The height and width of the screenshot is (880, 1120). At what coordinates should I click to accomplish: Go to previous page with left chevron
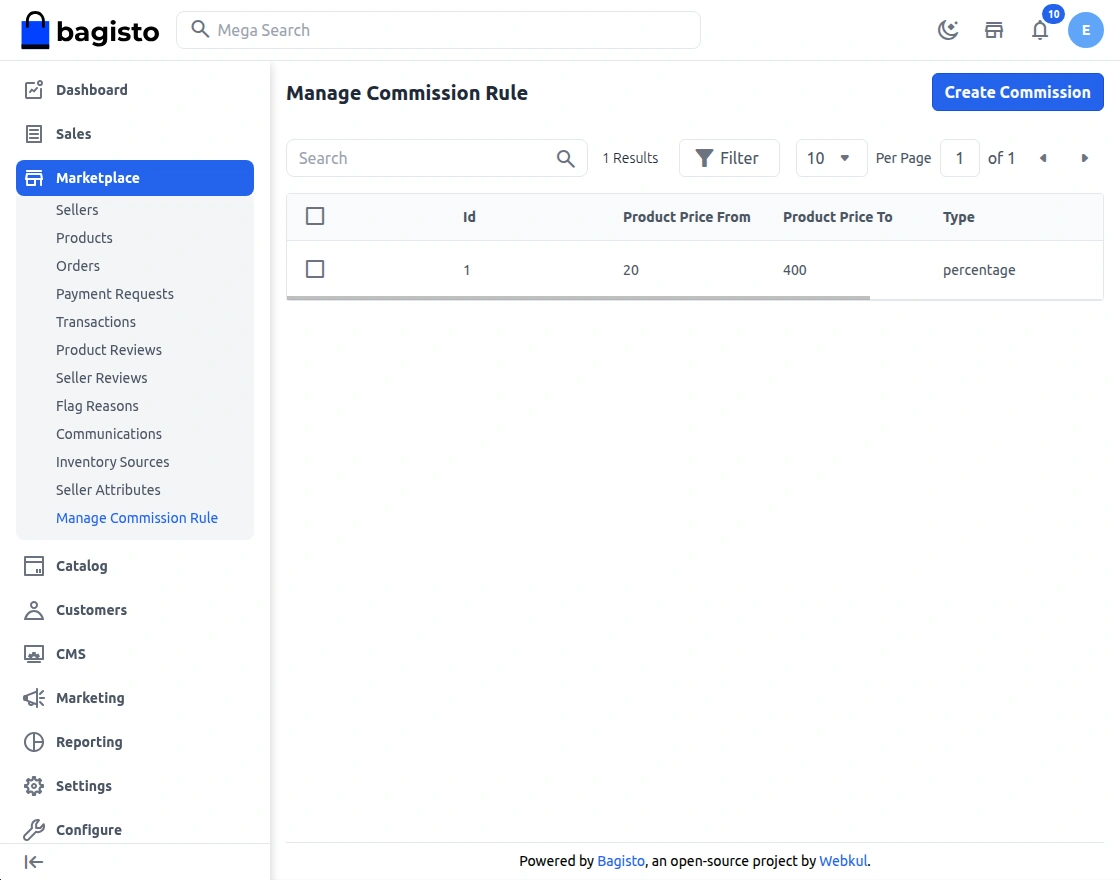[1043, 158]
